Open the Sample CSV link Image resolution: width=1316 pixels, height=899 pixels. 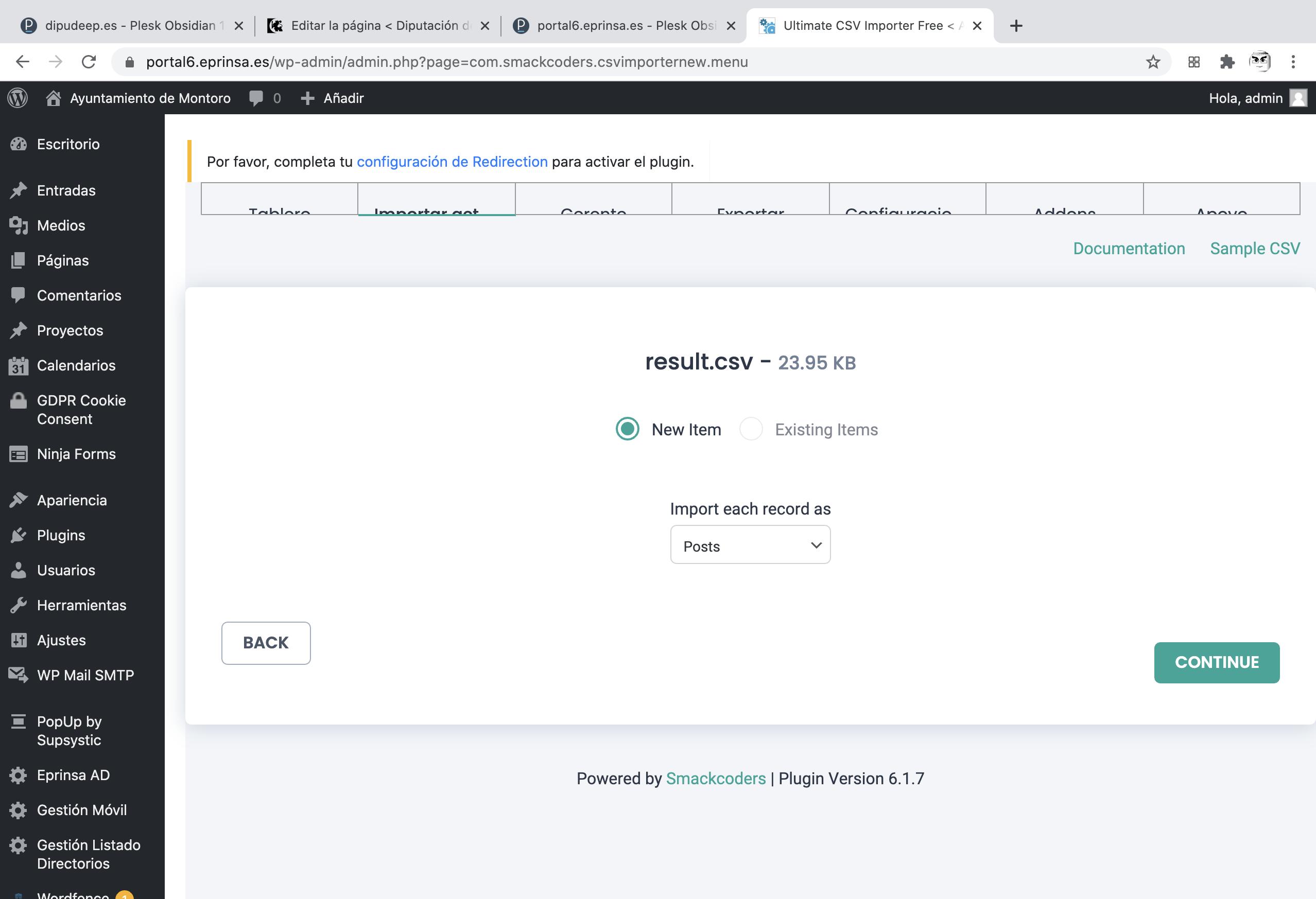point(1254,249)
